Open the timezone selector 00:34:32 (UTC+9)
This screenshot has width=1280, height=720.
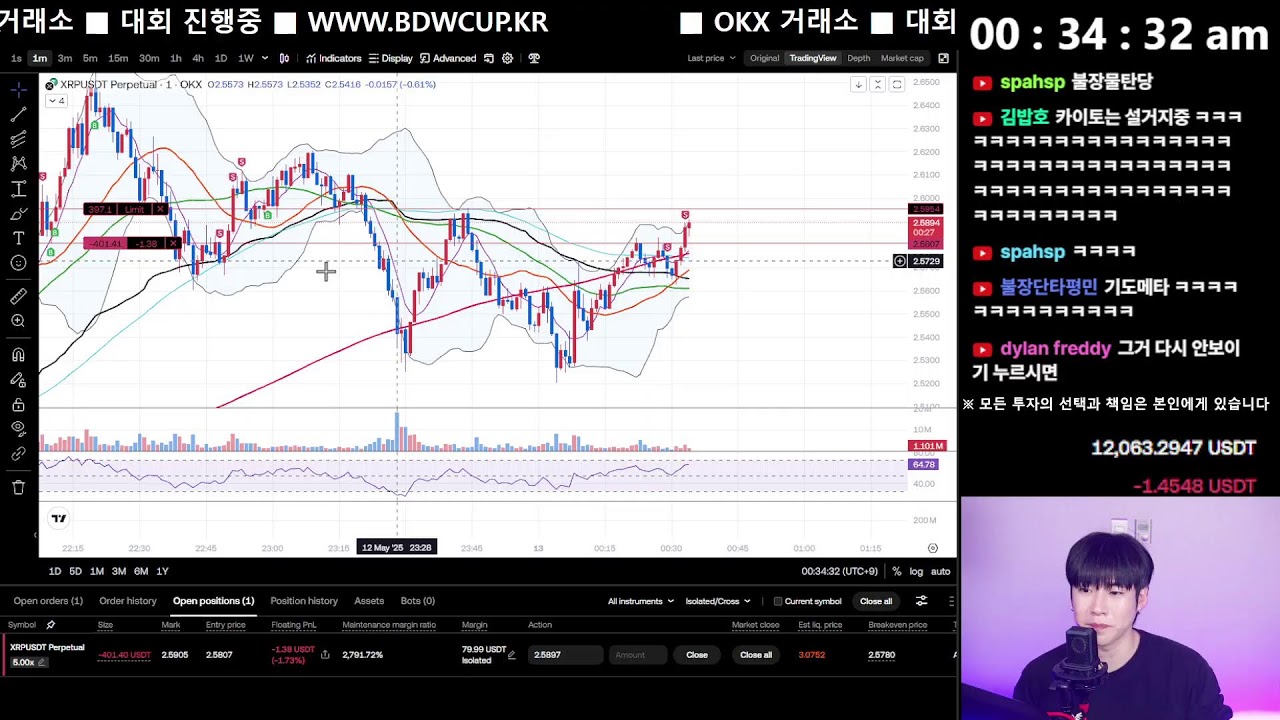(839, 571)
